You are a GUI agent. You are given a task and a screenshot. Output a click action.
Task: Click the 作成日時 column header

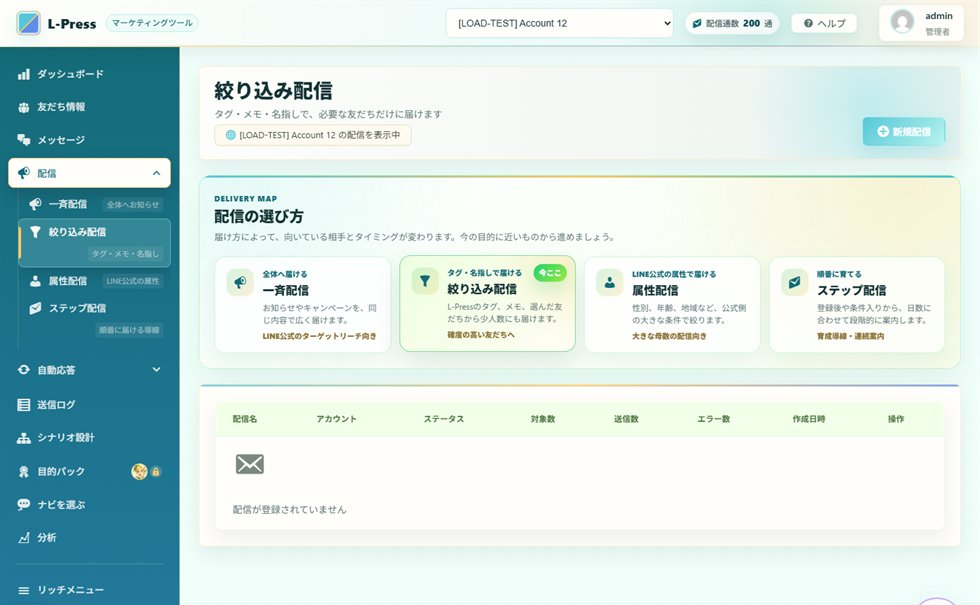point(809,419)
